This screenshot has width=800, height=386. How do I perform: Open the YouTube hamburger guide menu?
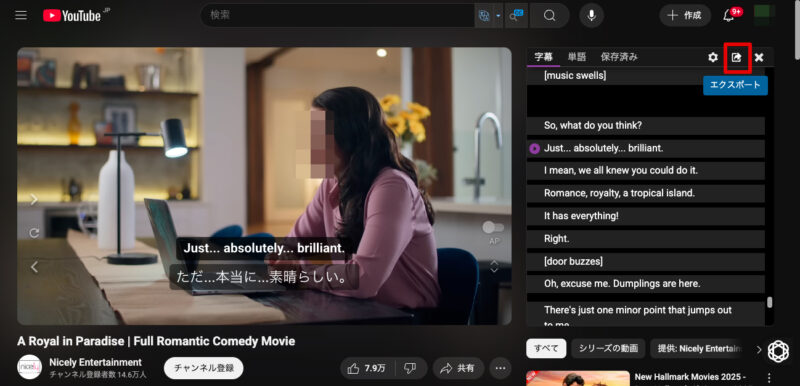pos(21,15)
